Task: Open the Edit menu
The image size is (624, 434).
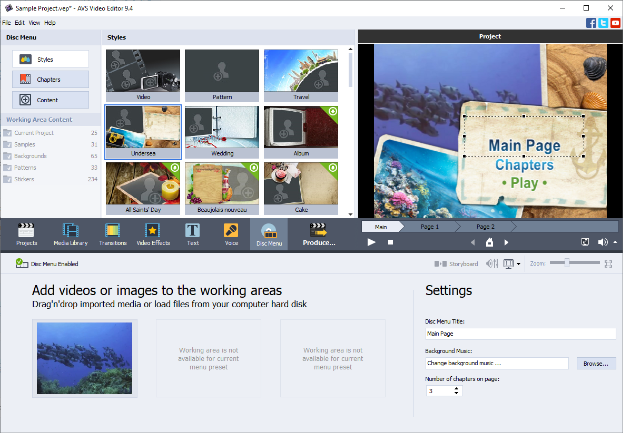Action: pyautogui.click(x=21, y=21)
